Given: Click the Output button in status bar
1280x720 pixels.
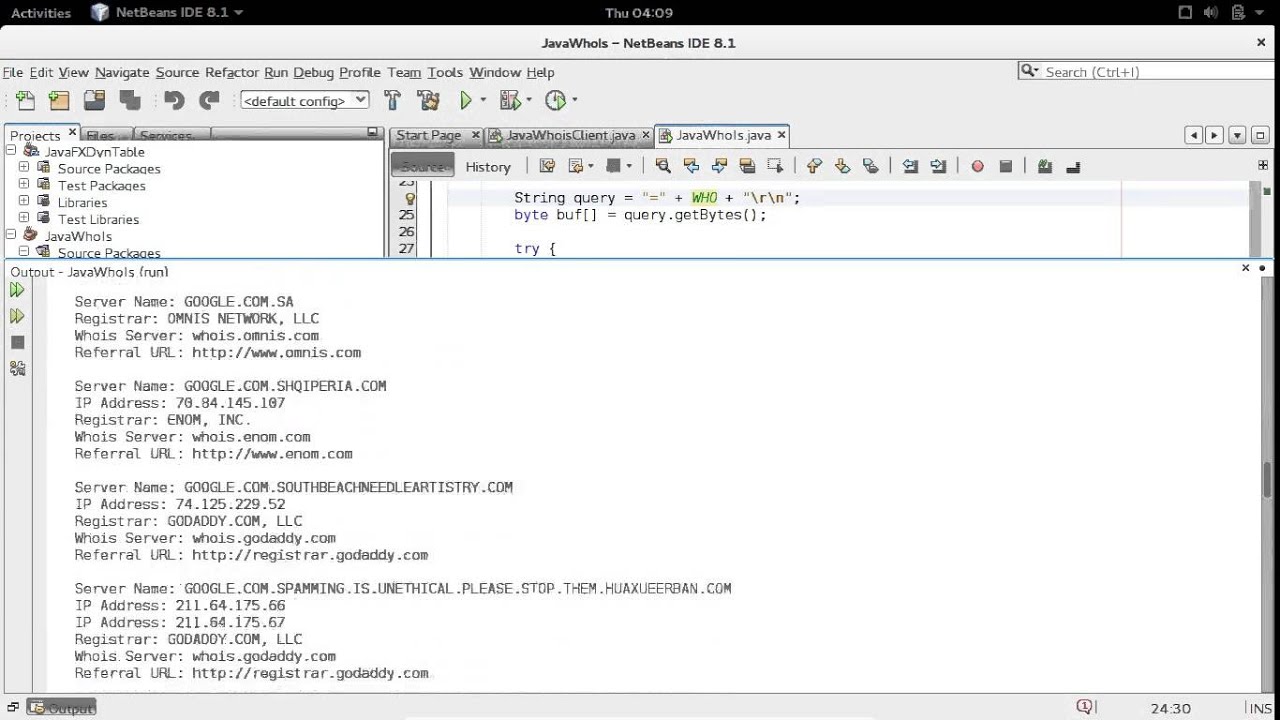Looking at the screenshot, I should pyautogui.click(x=61, y=708).
